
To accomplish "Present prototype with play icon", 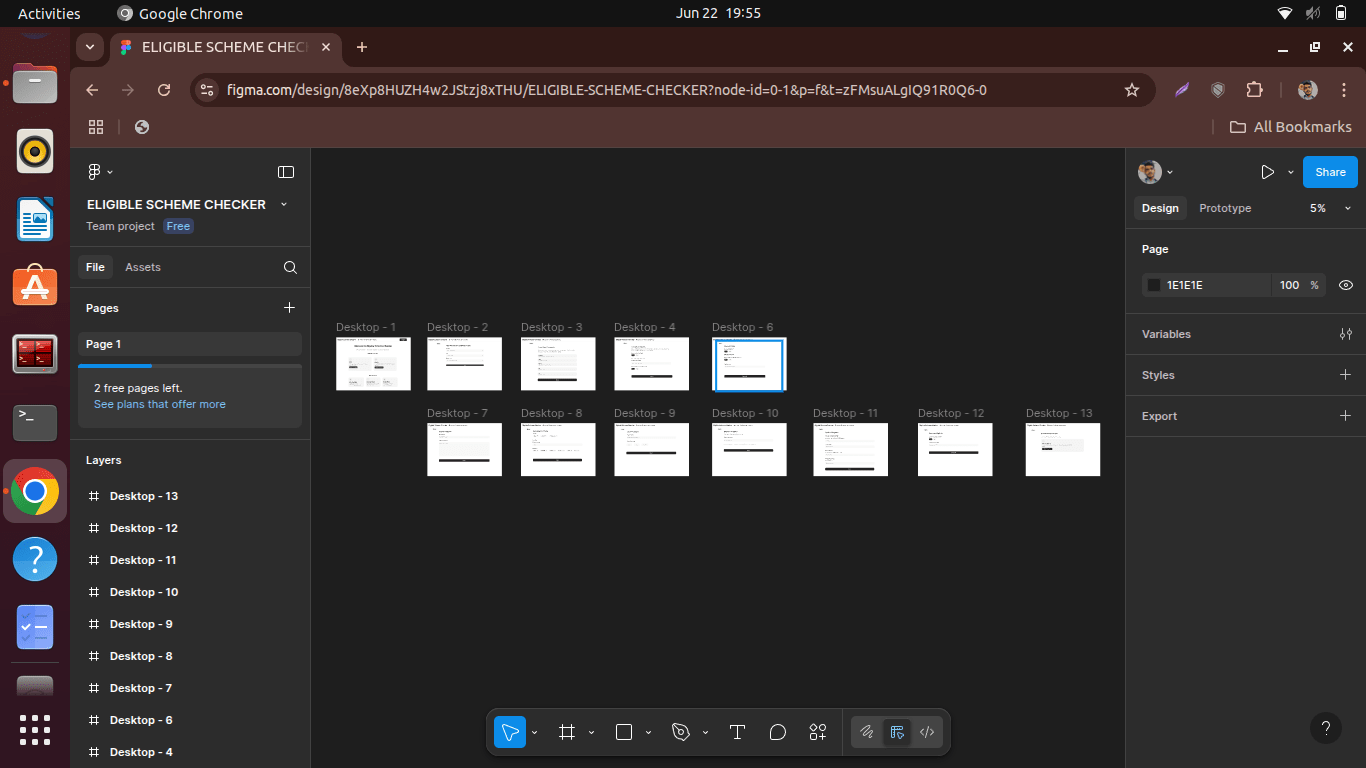I will point(1267,172).
